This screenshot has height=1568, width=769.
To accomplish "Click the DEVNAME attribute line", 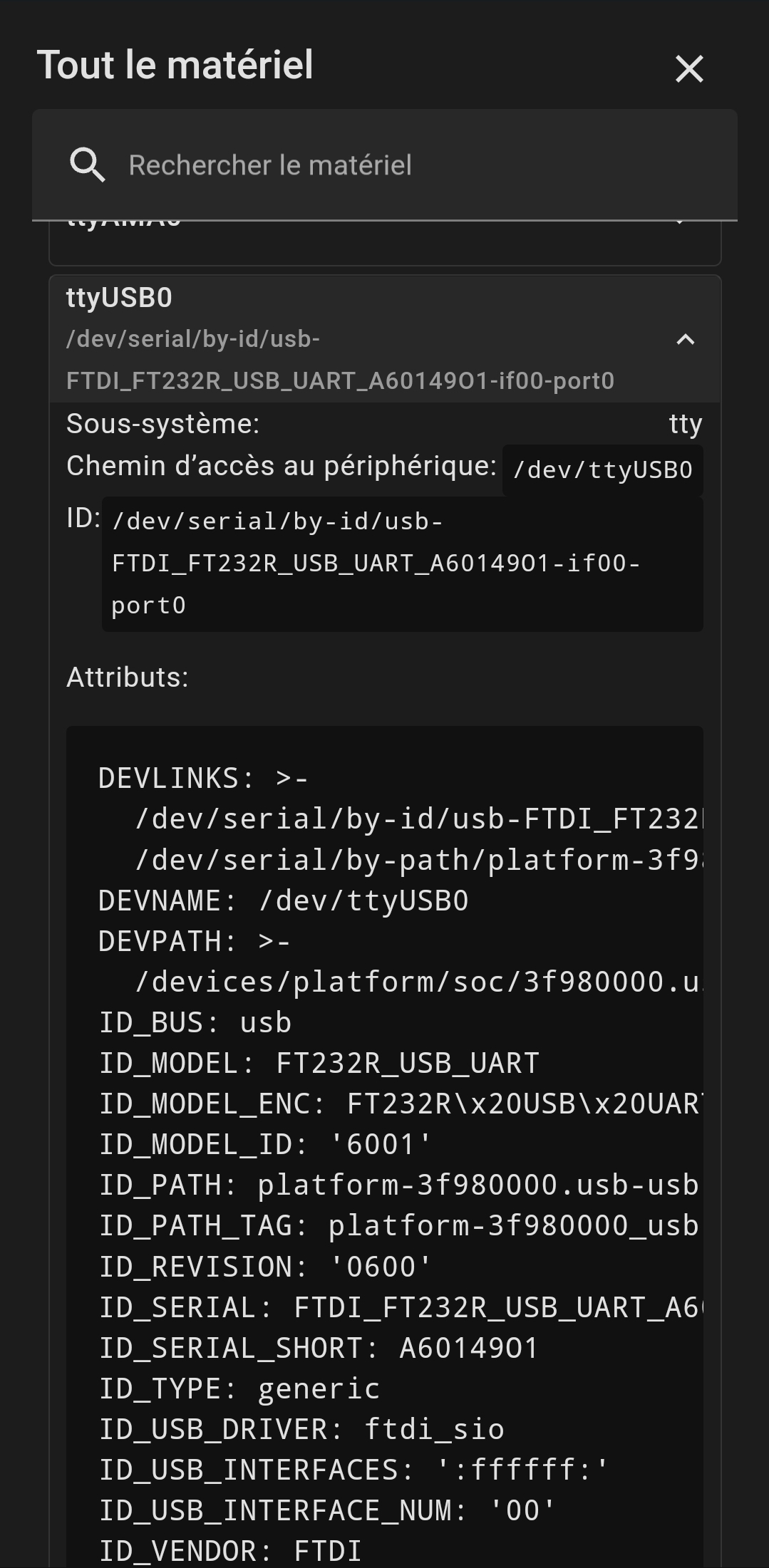I will tap(283, 900).
